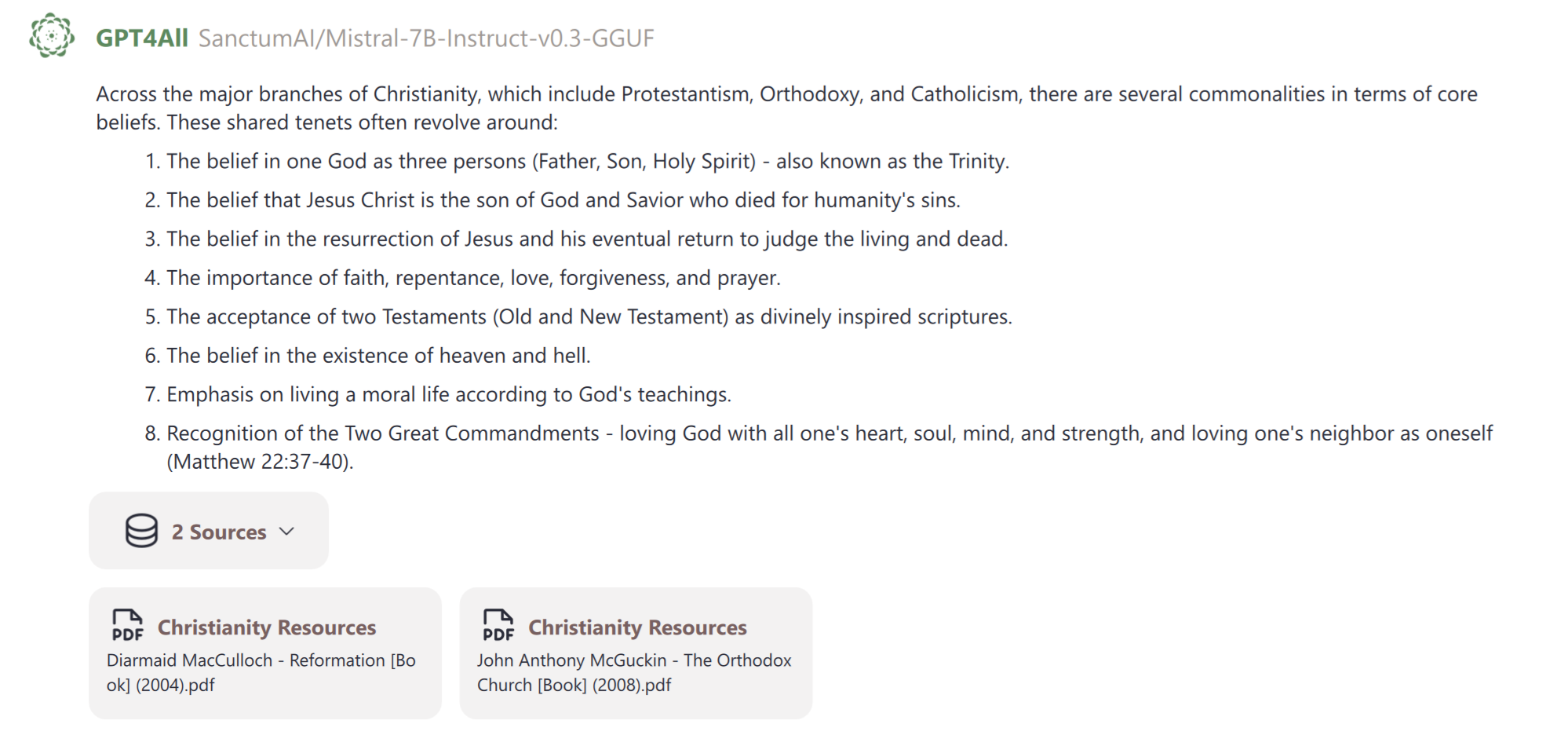
Task: Click the SanctumAI/Mistral-7B-Instruct model name
Action: pos(426,38)
